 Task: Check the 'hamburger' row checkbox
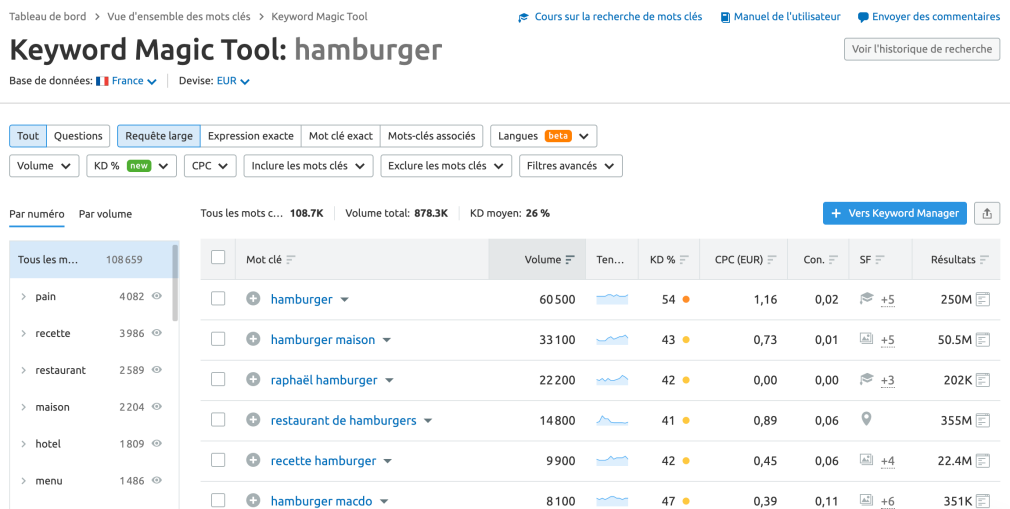(218, 298)
